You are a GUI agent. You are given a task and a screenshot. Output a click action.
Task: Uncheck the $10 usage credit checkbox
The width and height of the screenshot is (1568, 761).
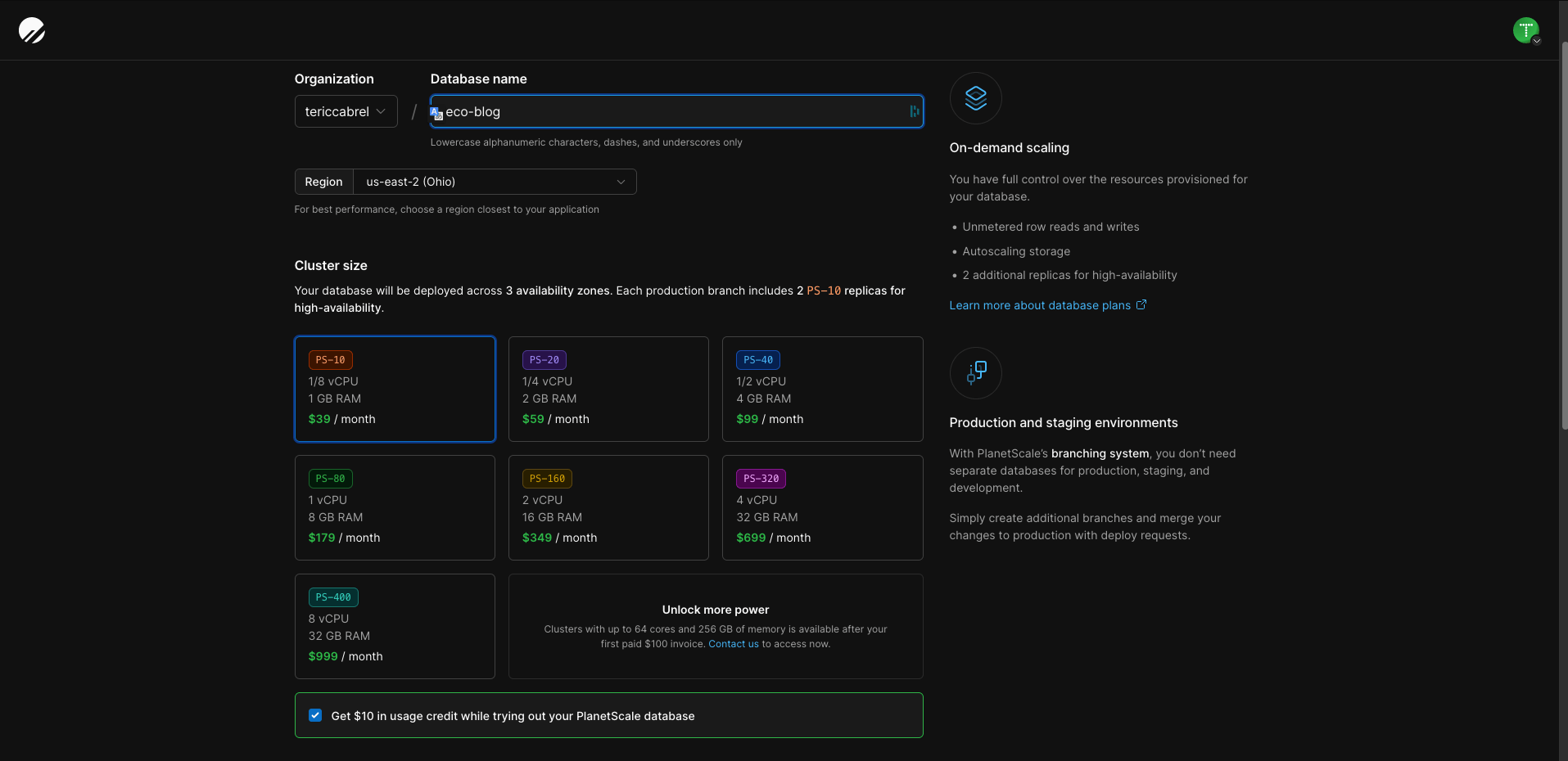click(x=314, y=714)
